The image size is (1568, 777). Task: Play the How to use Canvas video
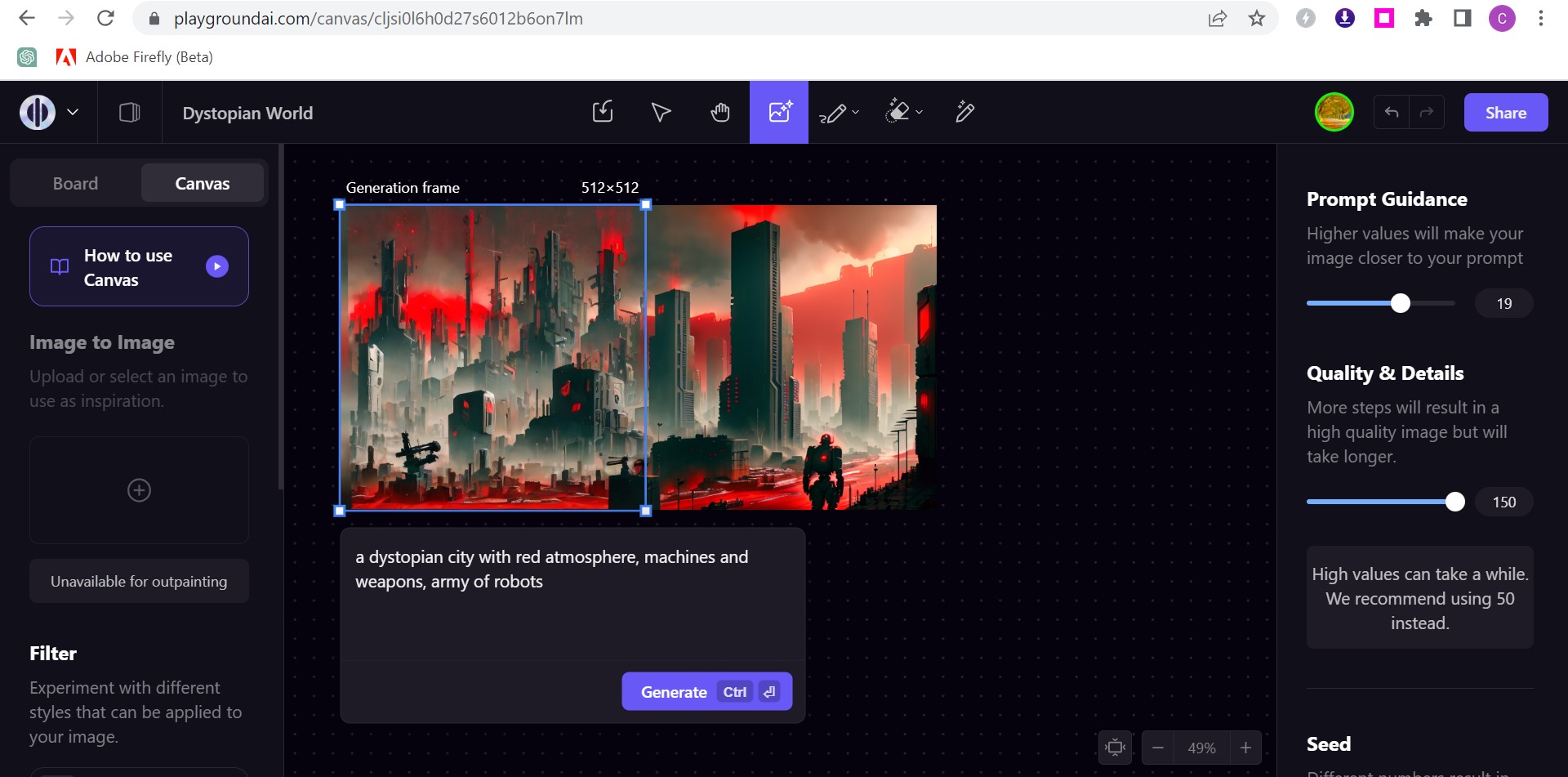[x=216, y=266]
